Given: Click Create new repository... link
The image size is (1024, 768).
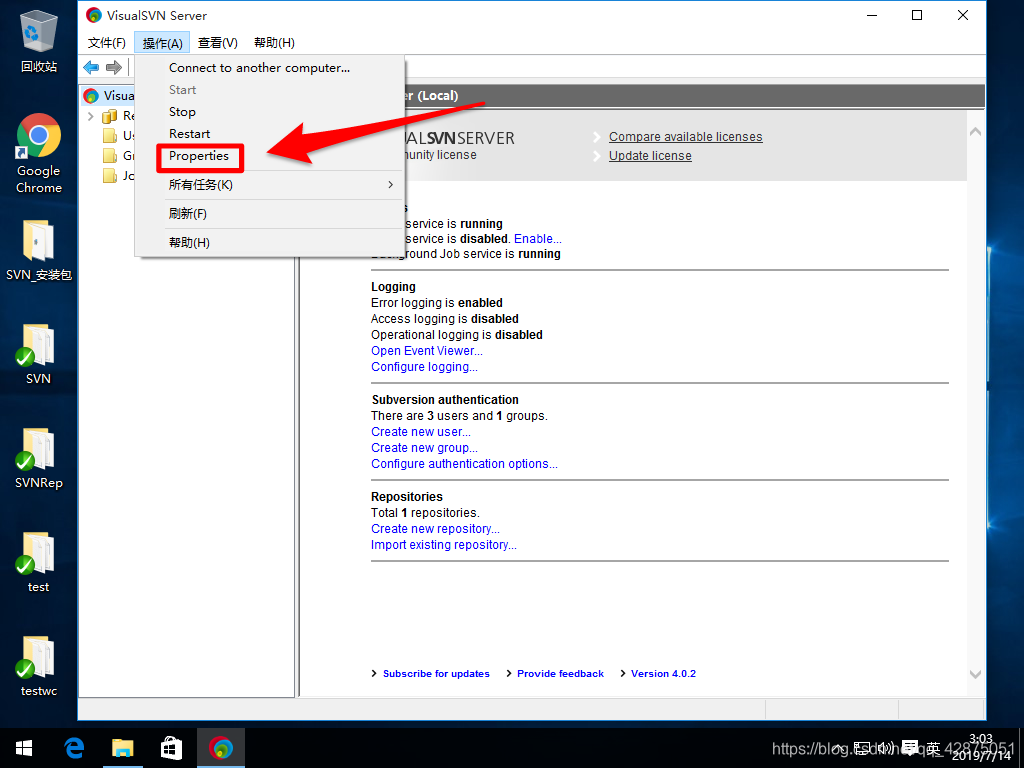Looking at the screenshot, I should pos(435,529).
